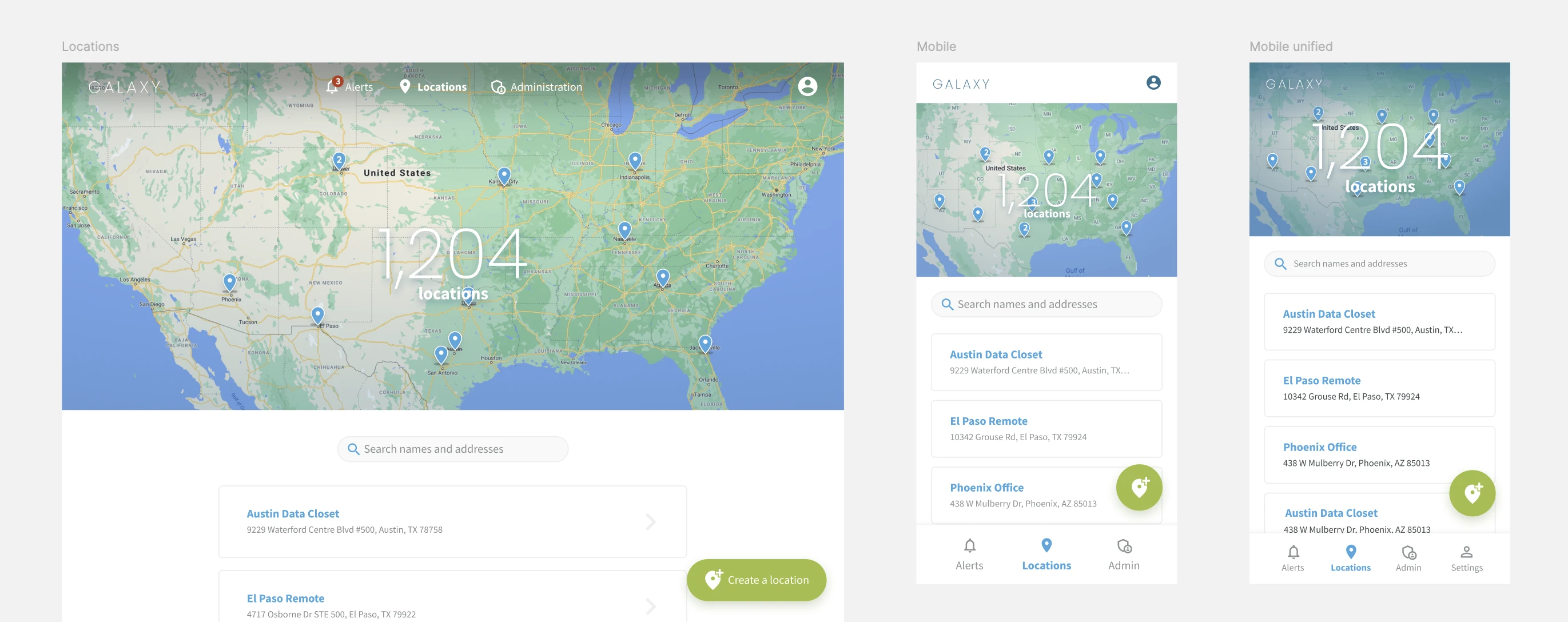Open El Paso Remote chevron arrow
The height and width of the screenshot is (622, 1568).
point(650,605)
